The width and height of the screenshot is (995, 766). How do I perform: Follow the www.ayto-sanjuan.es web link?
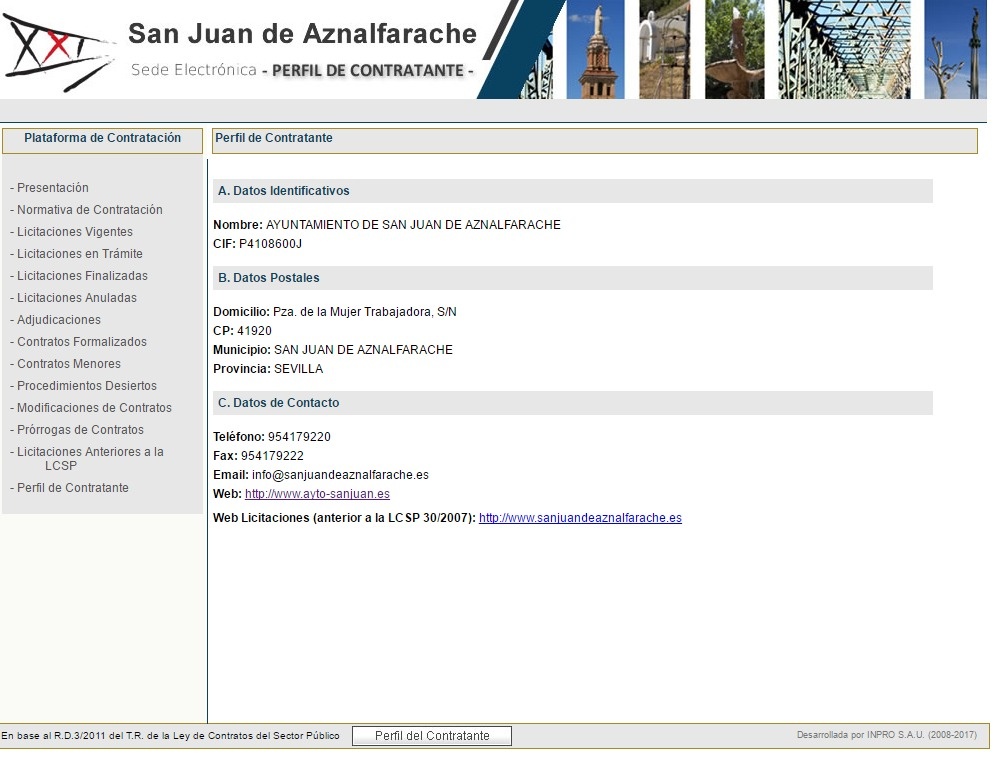317,494
